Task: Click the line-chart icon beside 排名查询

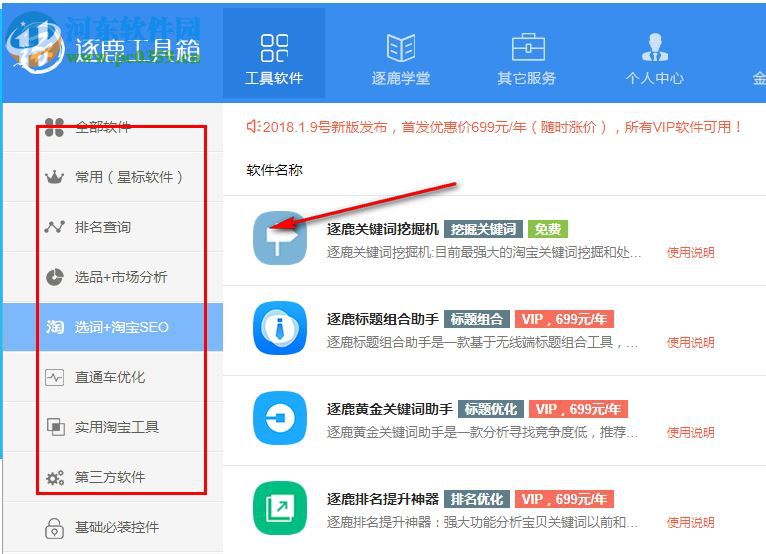Action: coord(54,227)
